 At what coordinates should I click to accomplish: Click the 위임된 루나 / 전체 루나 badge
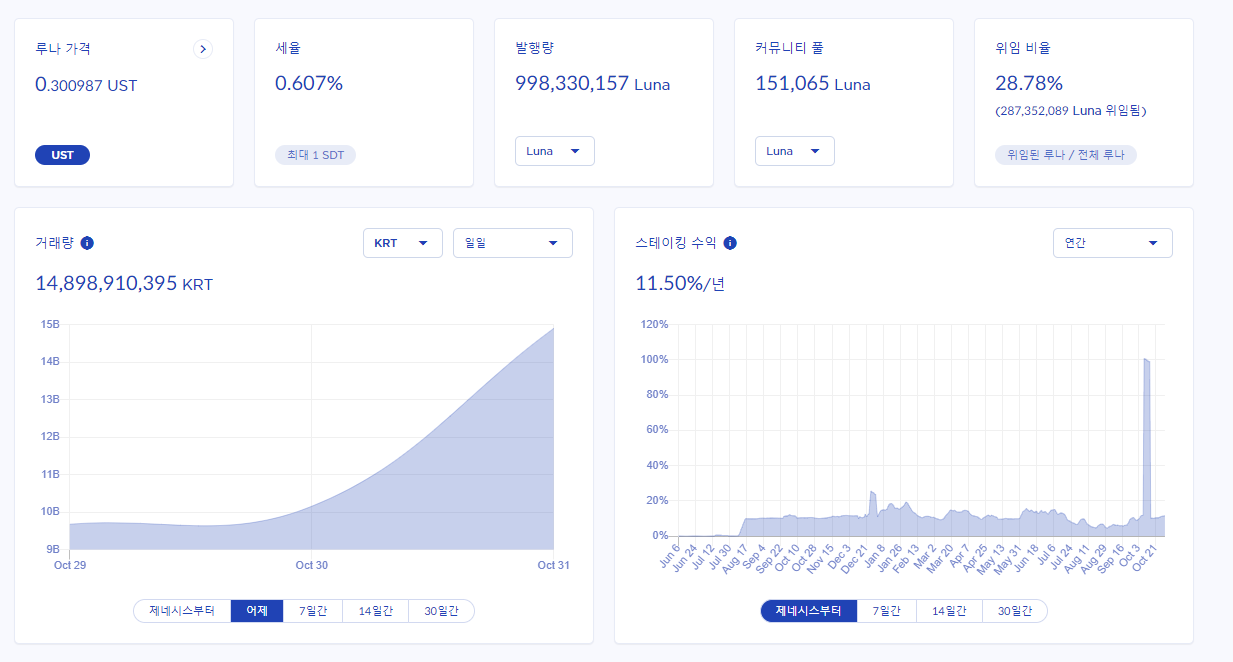pos(1066,155)
